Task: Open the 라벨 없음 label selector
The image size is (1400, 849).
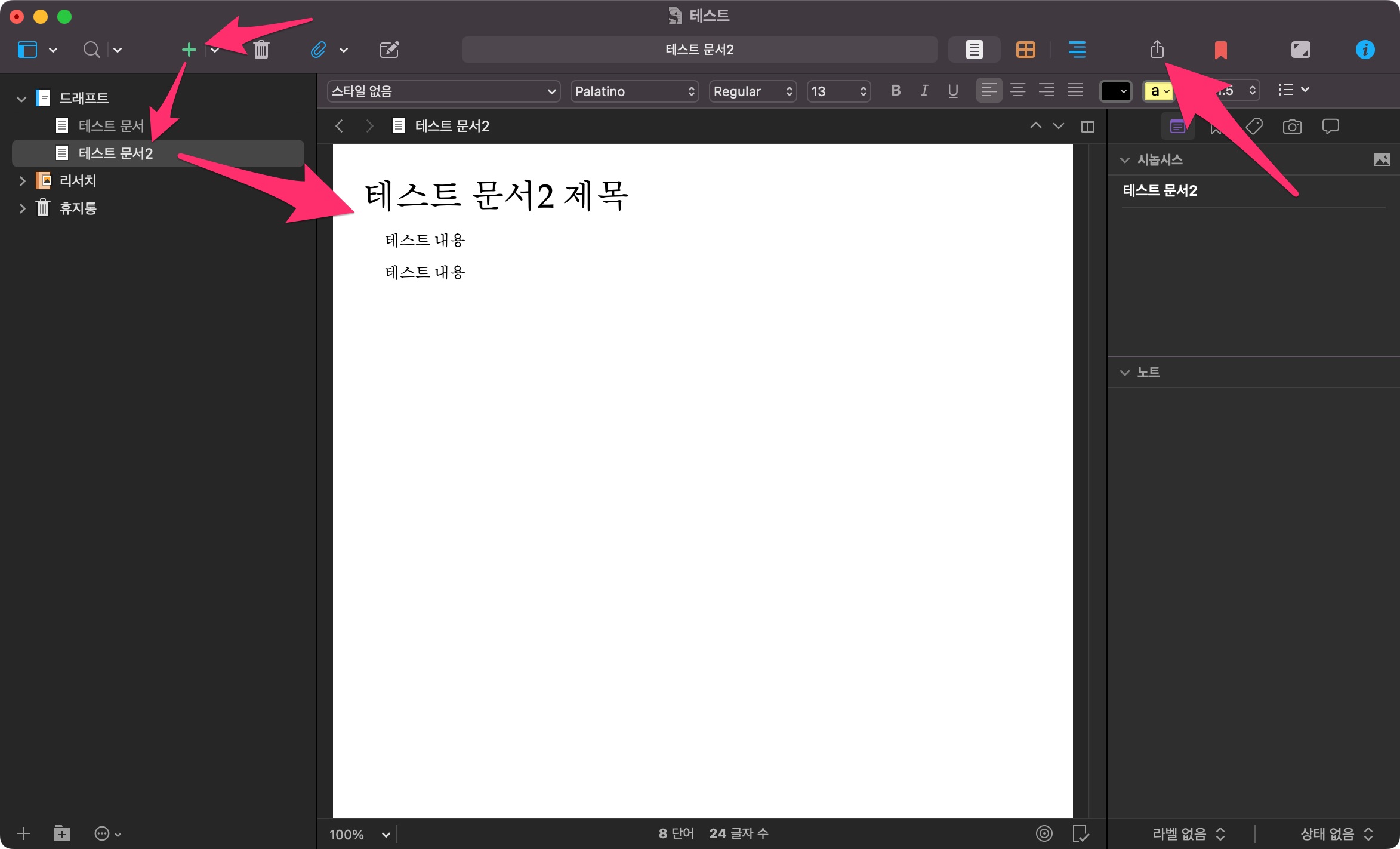Action: pyautogui.click(x=1188, y=833)
